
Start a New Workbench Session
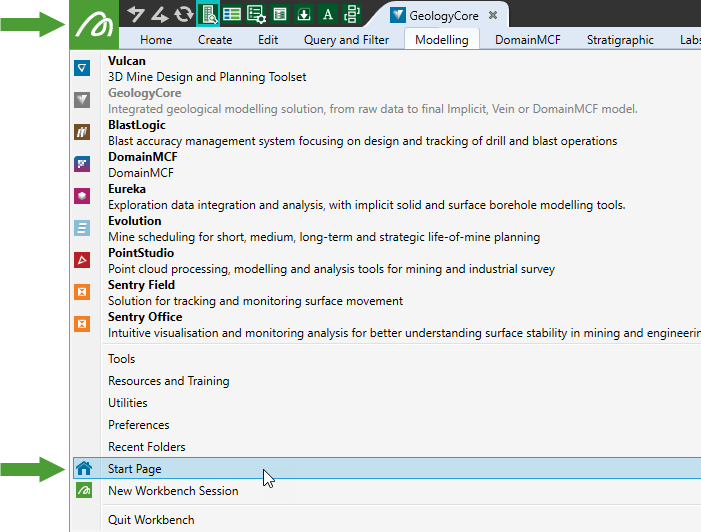pos(386,490)
